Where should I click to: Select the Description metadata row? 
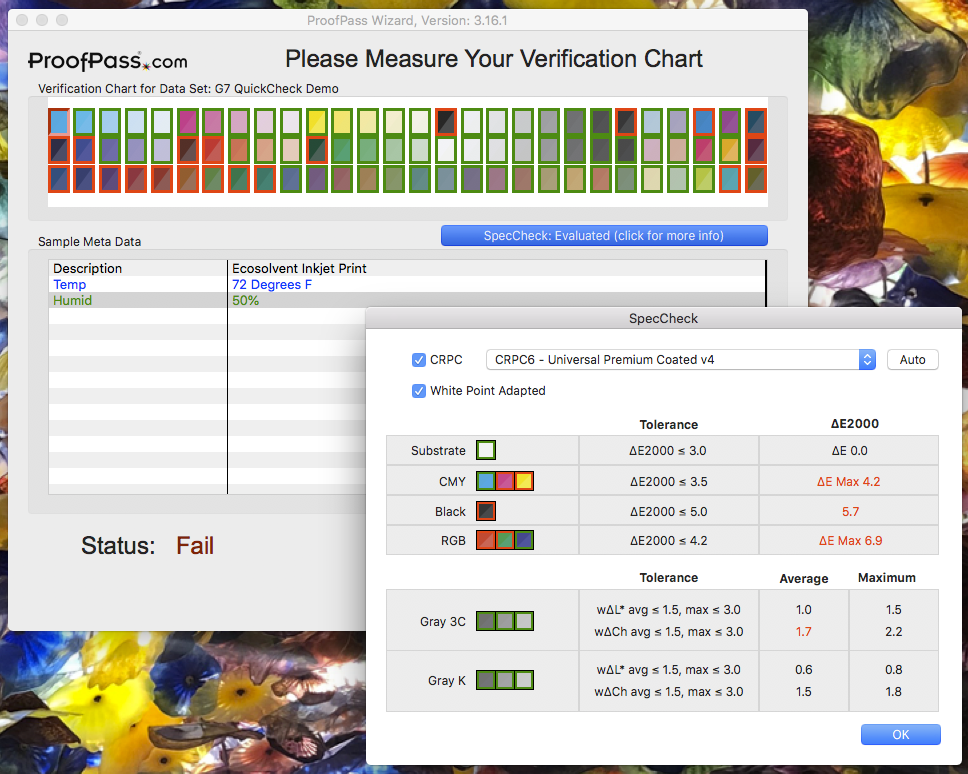coord(407,268)
